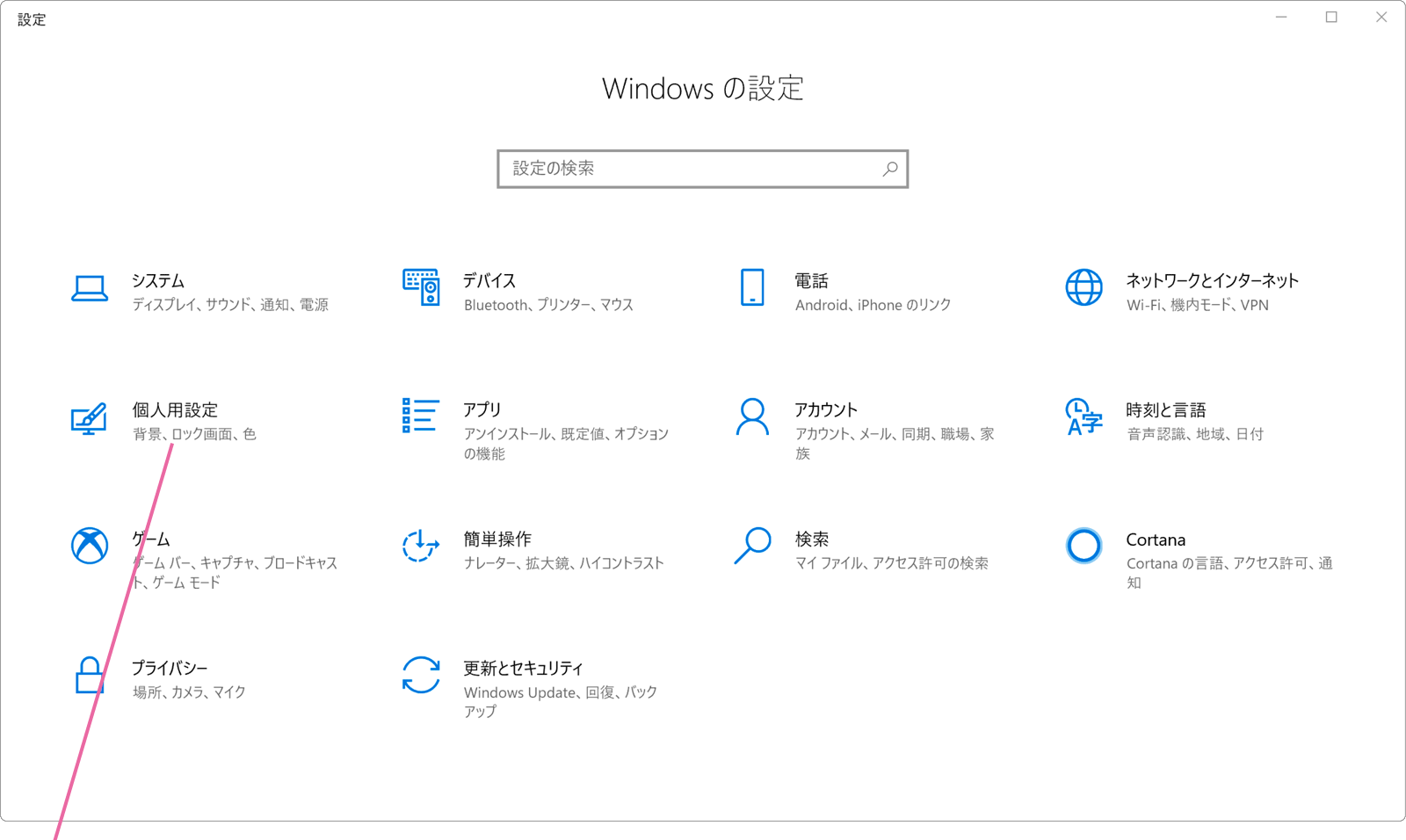Click 'マイ ファイル、アクセス許可の検索' description
Viewport: 1406px width, 840px height.
(892, 563)
